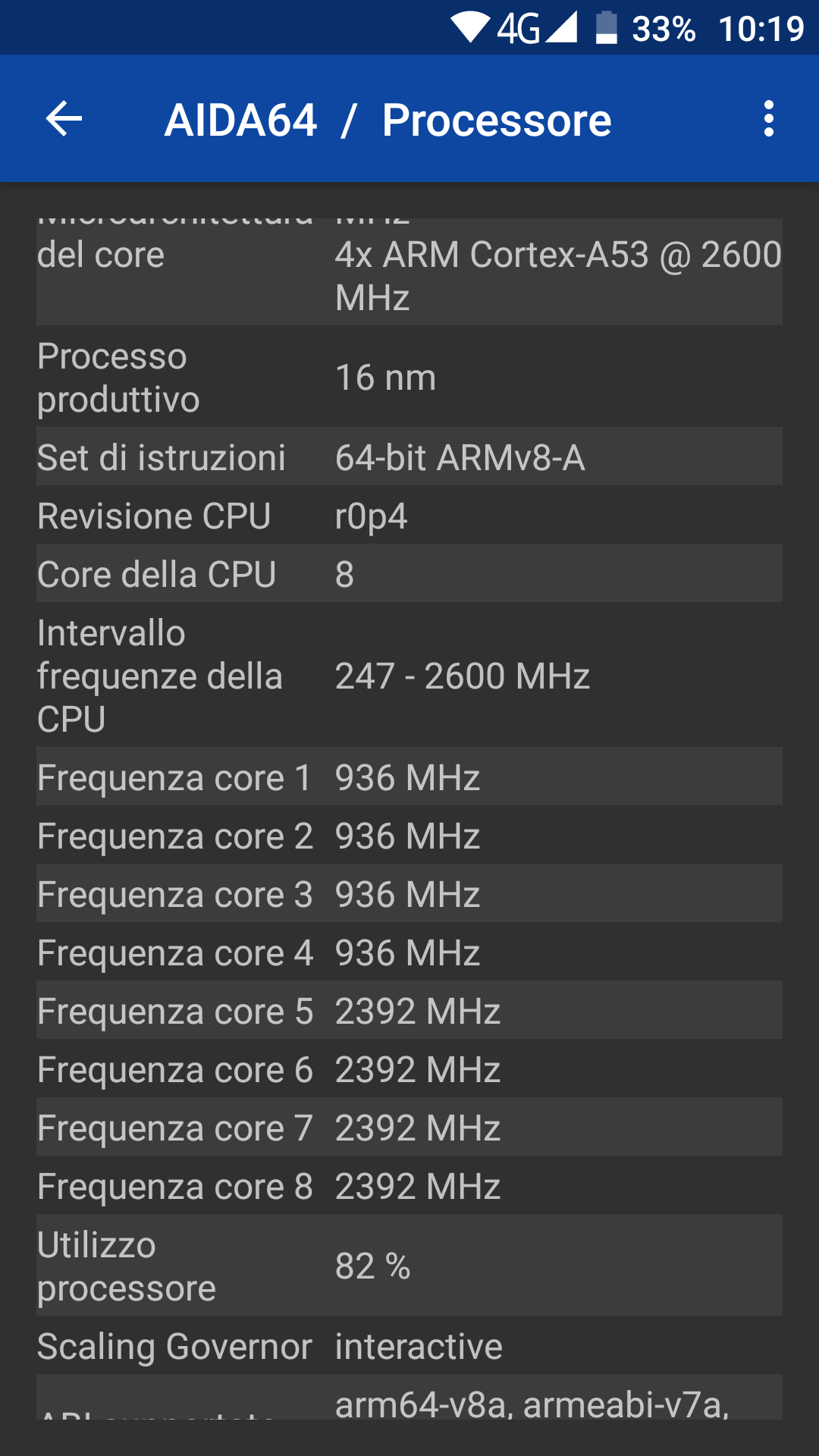Select the AIDA64 app title
Screen dimensions: 819x1456
coord(242,120)
